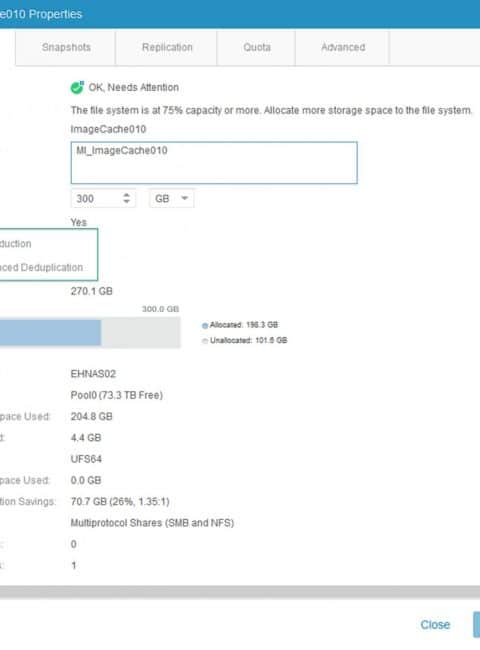Switch to the Snapshots tab
The width and height of the screenshot is (480, 650).
pyautogui.click(x=66, y=48)
